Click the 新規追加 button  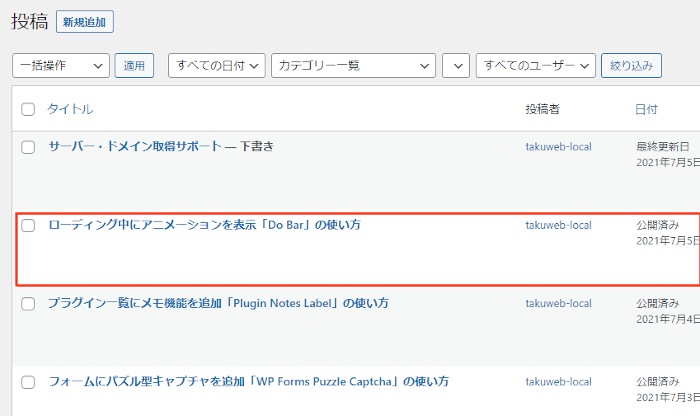pyautogui.click(x=85, y=22)
